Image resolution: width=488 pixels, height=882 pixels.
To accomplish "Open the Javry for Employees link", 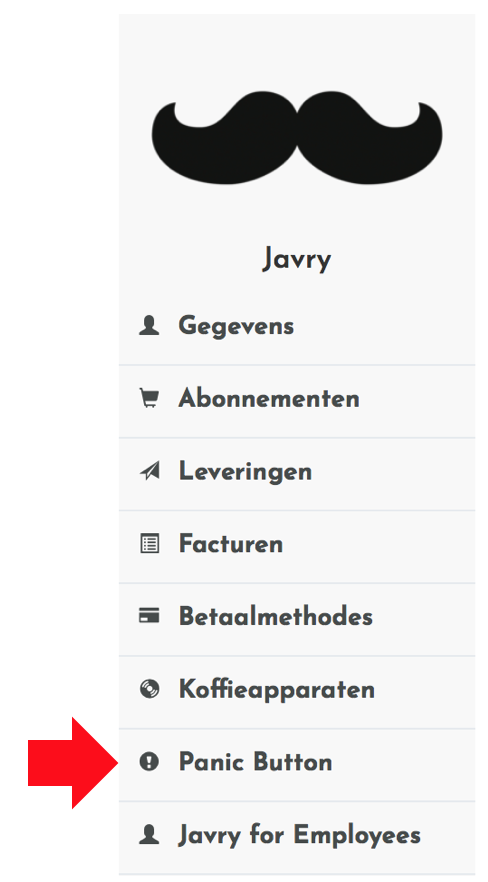I will pos(299,835).
